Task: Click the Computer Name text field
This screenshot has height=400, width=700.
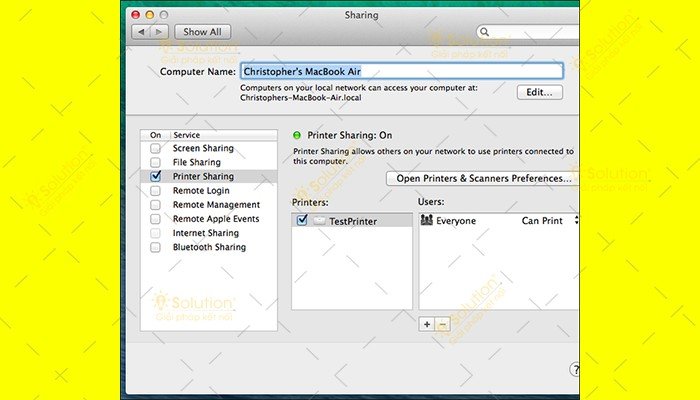Action: click(x=400, y=71)
